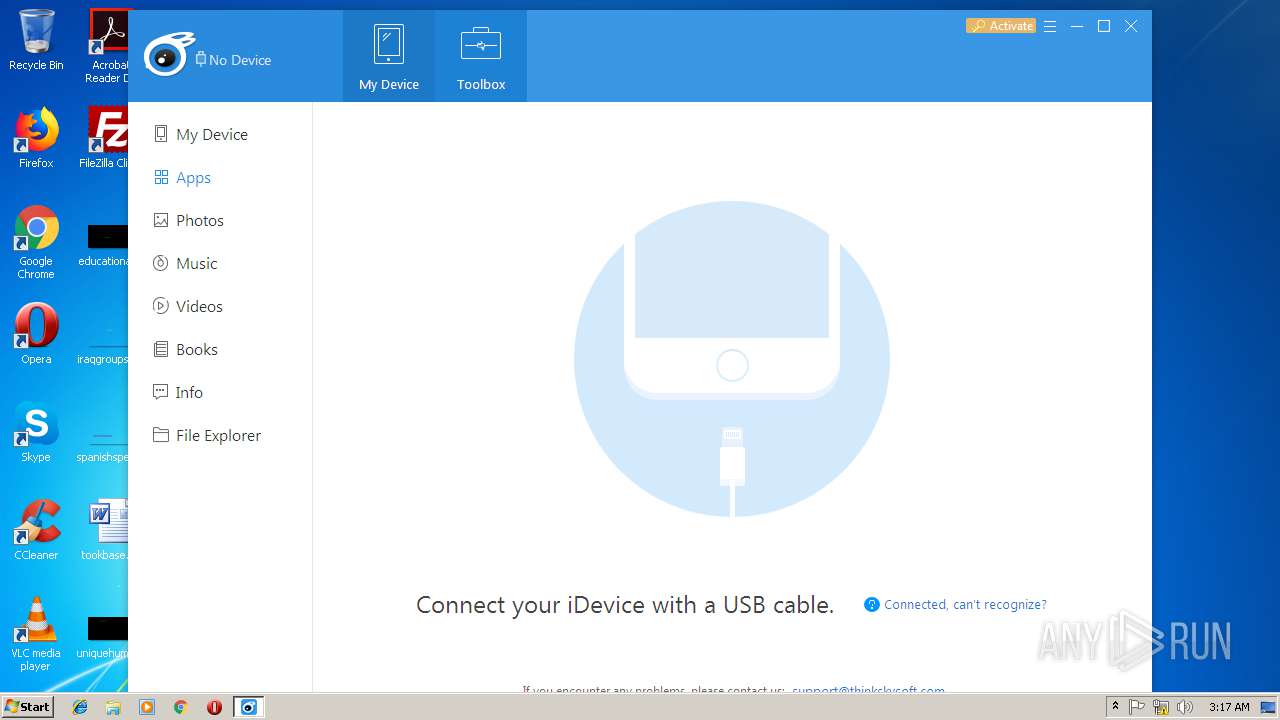Click the Videos play icon

tap(160, 306)
